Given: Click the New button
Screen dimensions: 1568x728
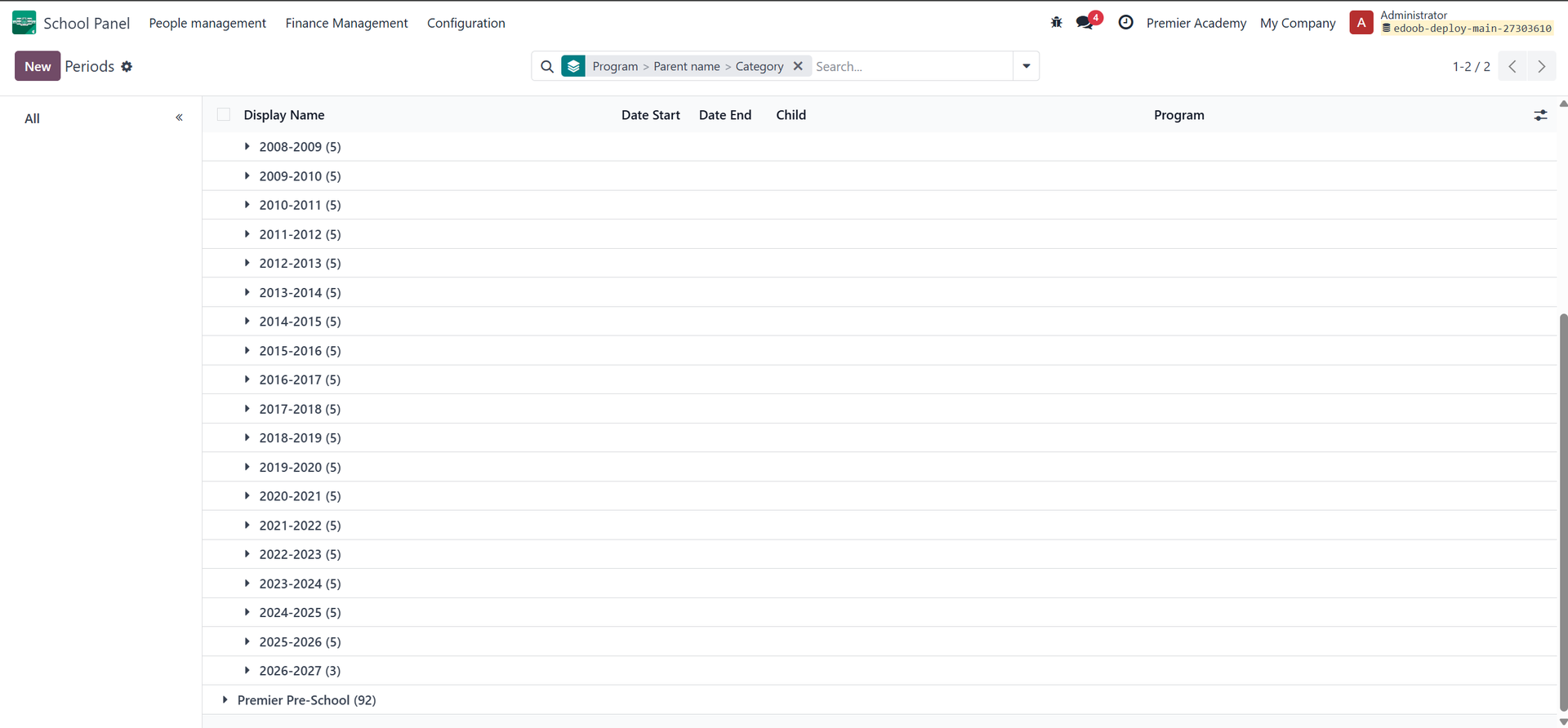Looking at the screenshot, I should (38, 66).
